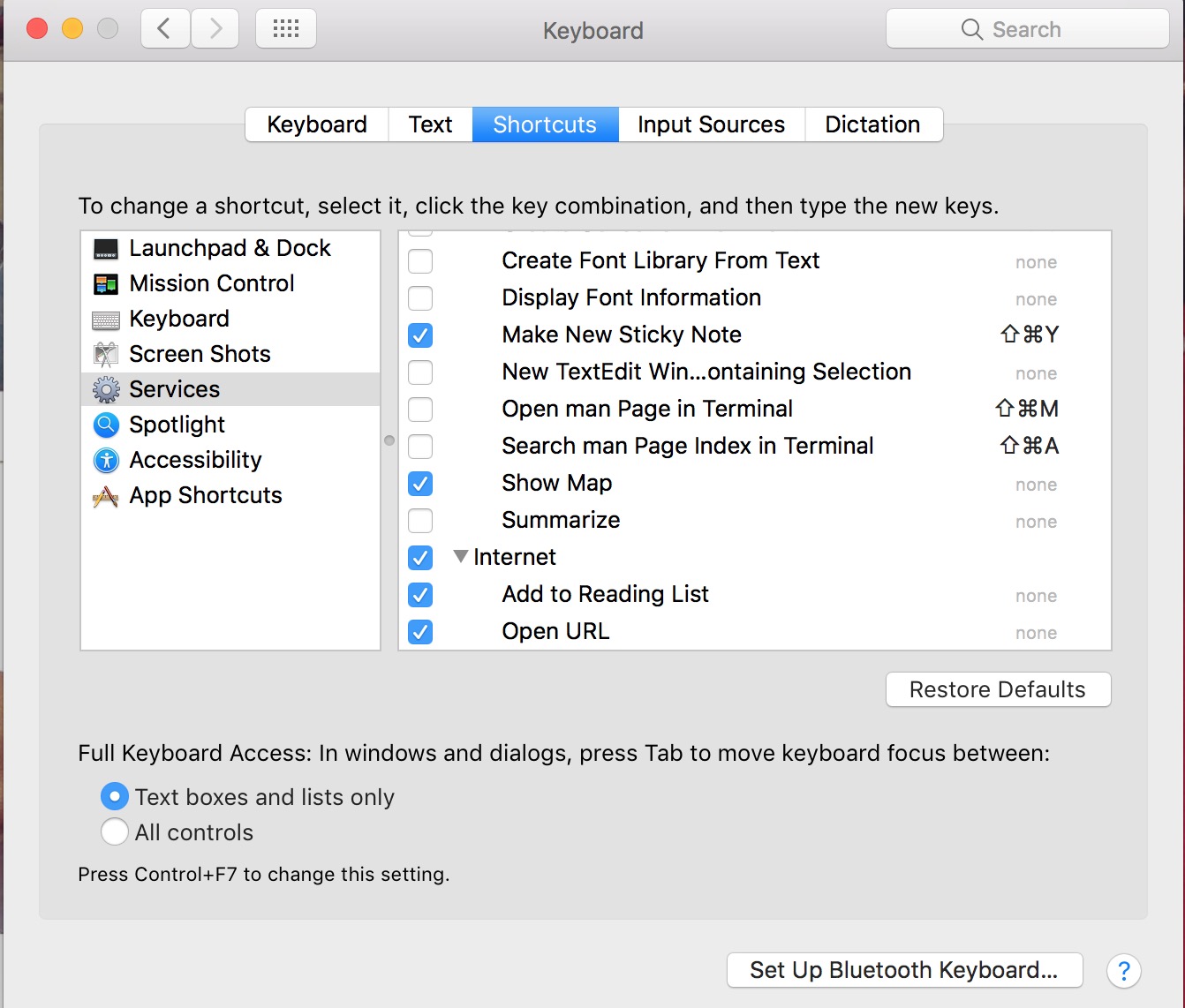Click the split pane divider handle
The width and height of the screenshot is (1185, 1008).
point(389,440)
